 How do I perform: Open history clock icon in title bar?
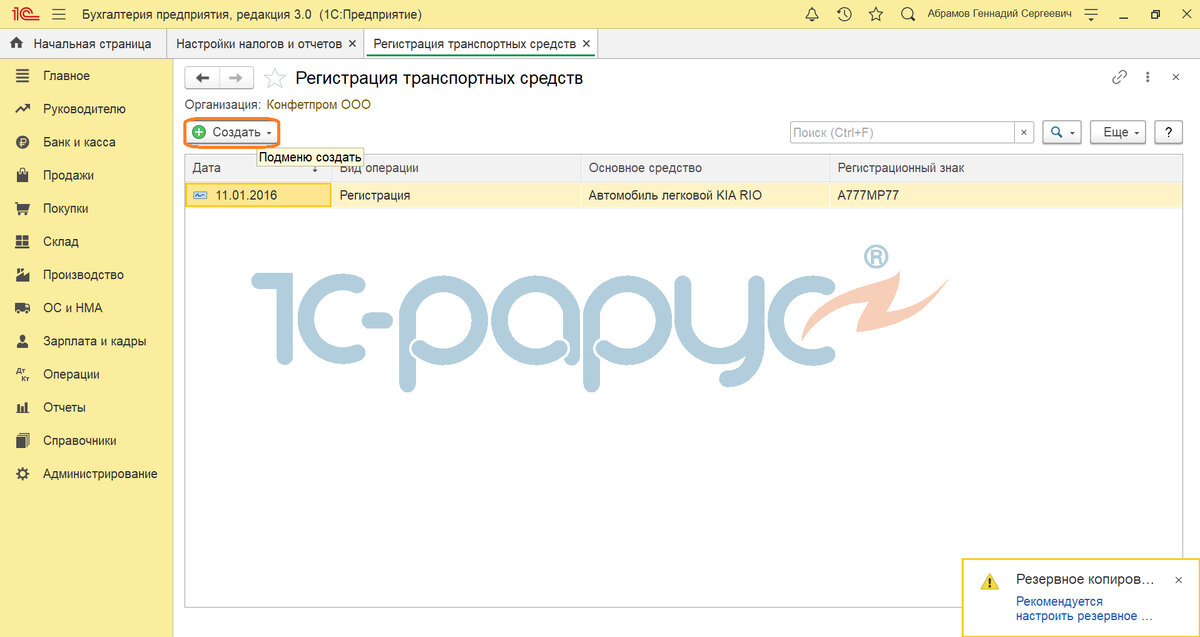(x=844, y=15)
